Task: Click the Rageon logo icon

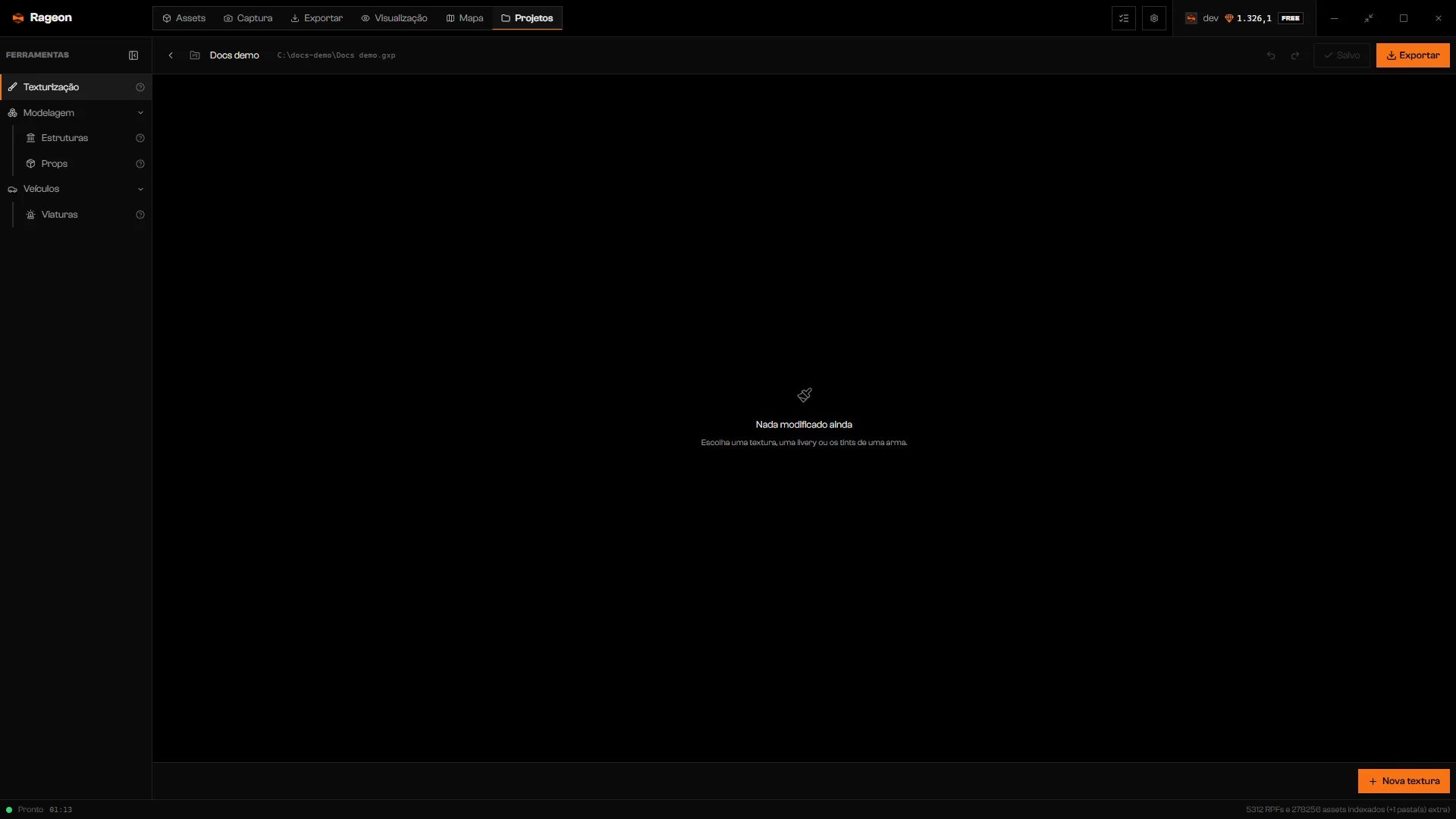Action: coord(18,17)
